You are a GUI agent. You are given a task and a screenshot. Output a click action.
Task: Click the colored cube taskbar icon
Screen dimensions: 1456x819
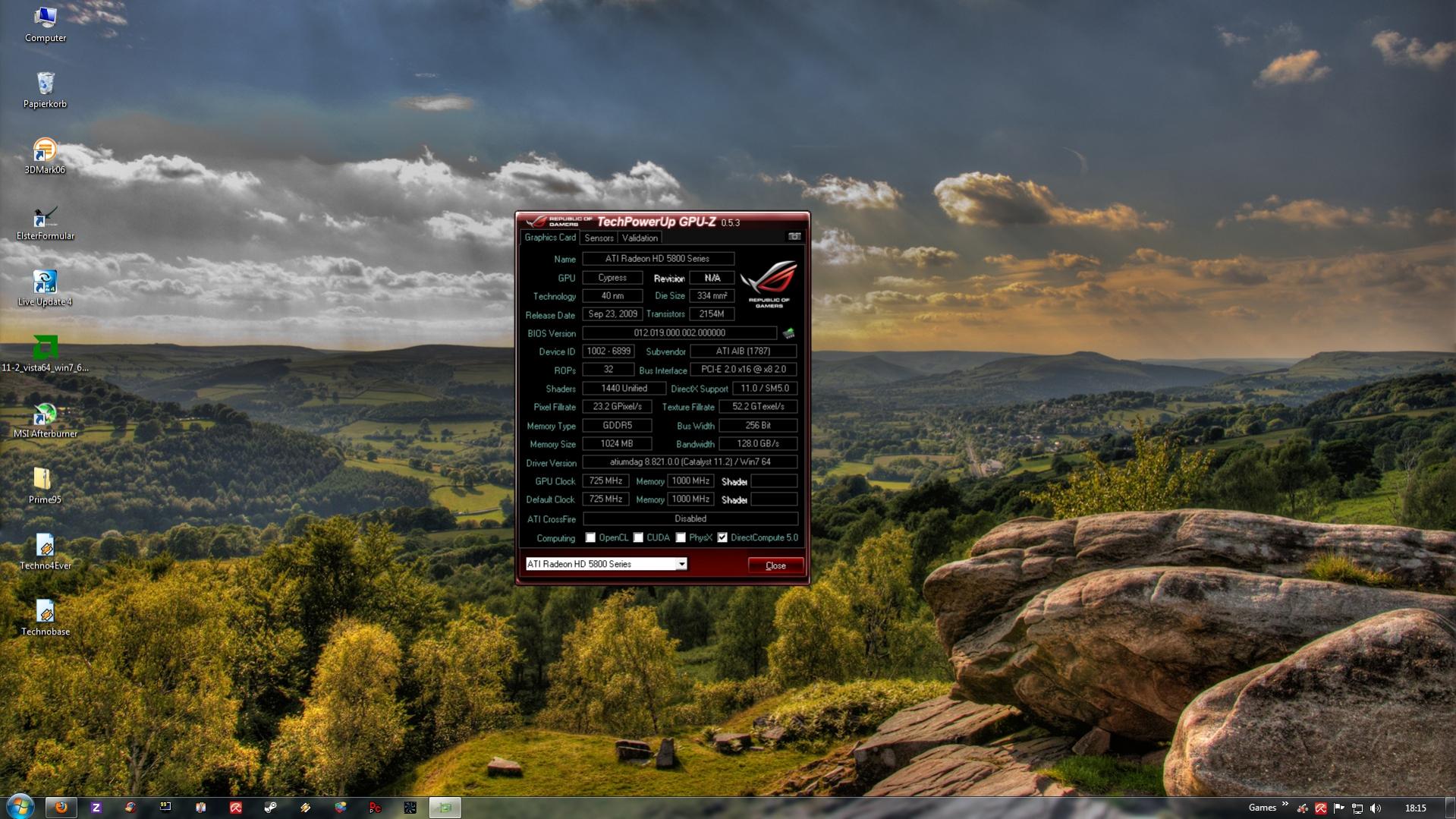tap(340, 808)
